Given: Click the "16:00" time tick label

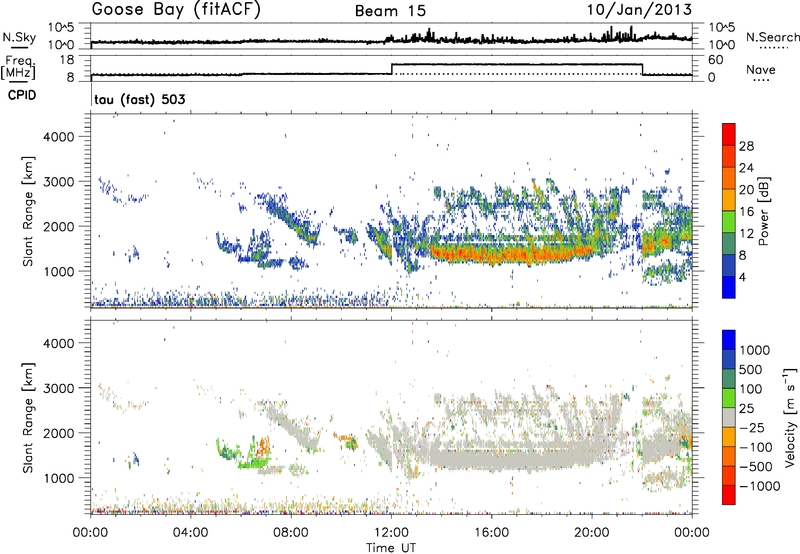Looking at the screenshot, I should (x=491, y=533).
